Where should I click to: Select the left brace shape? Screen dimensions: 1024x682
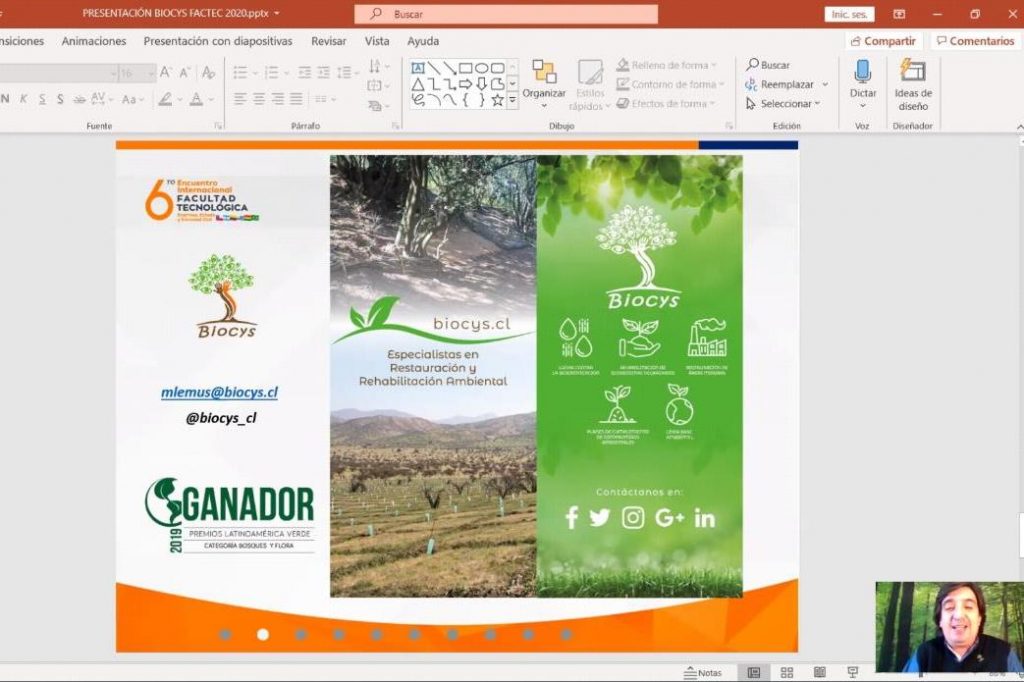466,100
